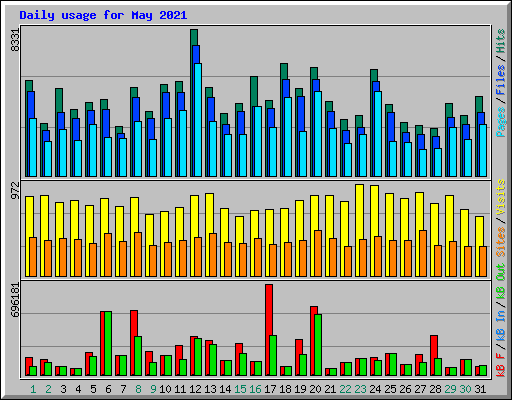This screenshot has height=400, width=512.
Task: Click the "Hits" legend label
Action: (501, 41)
